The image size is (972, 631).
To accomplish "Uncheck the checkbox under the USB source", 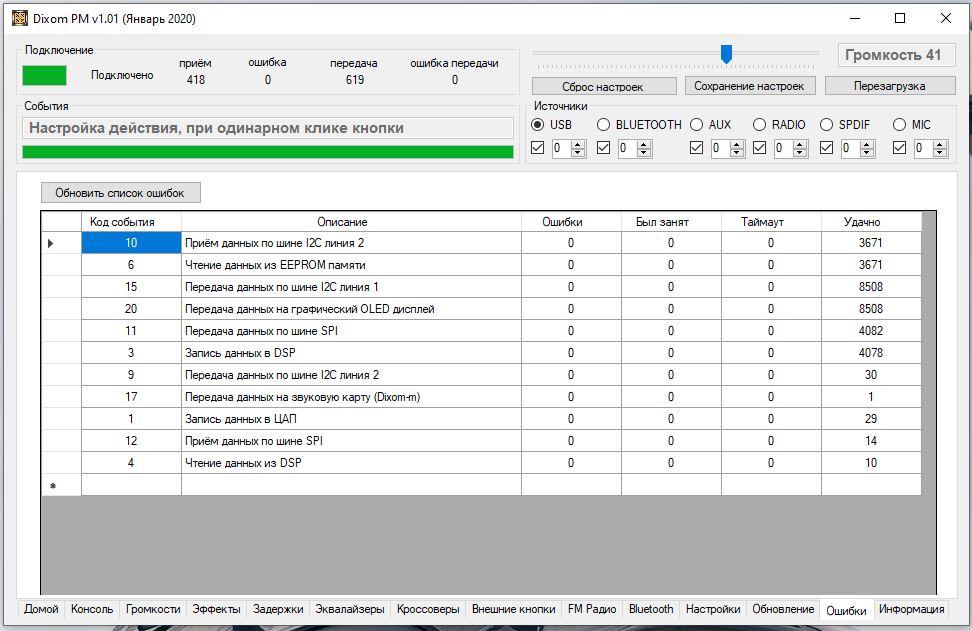I will [538, 148].
